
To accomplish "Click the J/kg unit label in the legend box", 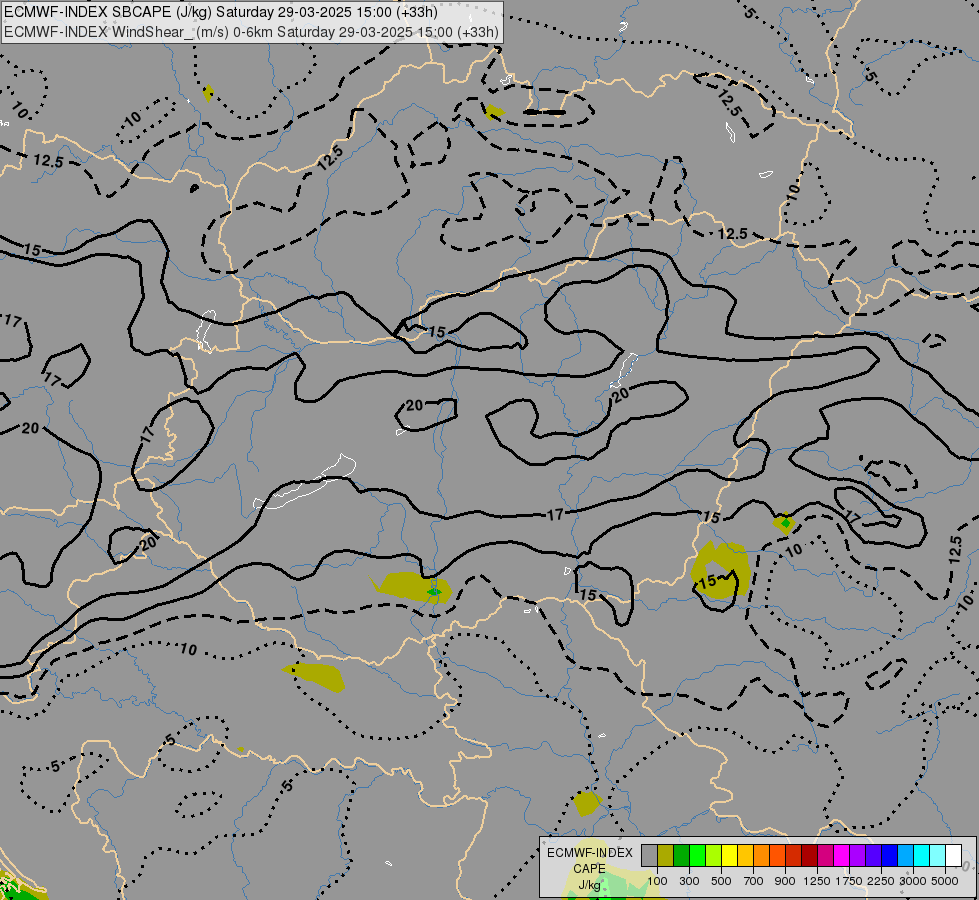I will click(x=589, y=885).
